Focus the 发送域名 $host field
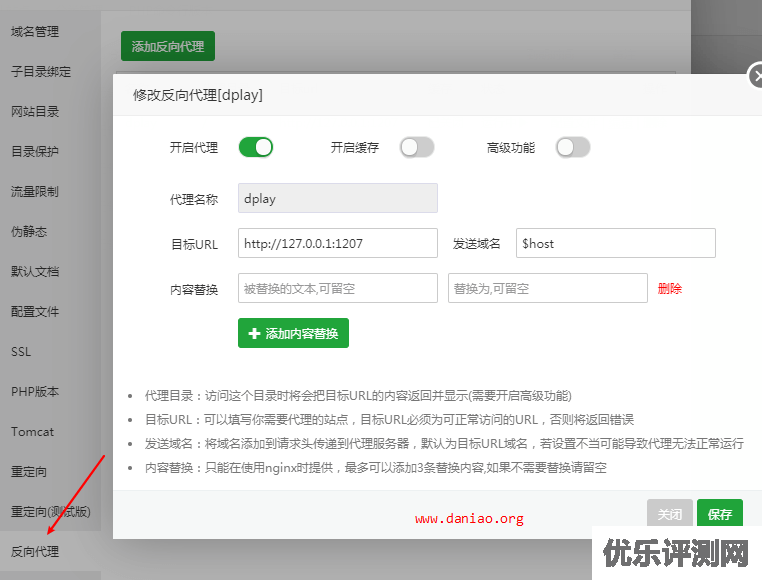Image resolution: width=762 pixels, height=580 pixels. tap(616, 243)
